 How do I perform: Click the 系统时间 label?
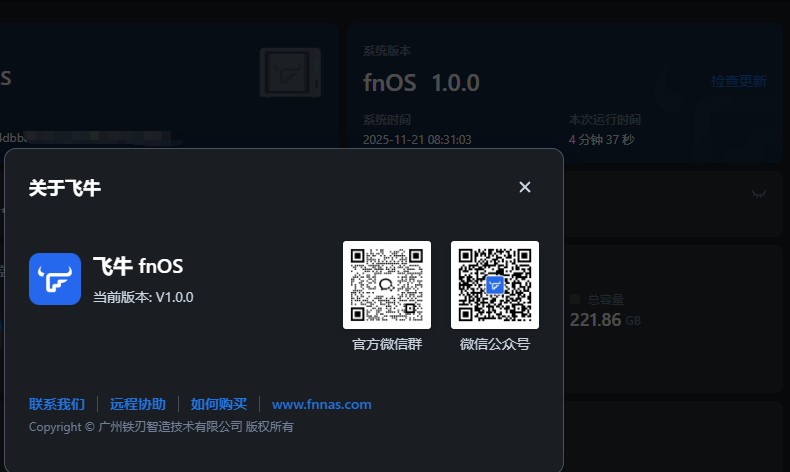[x=387, y=120]
